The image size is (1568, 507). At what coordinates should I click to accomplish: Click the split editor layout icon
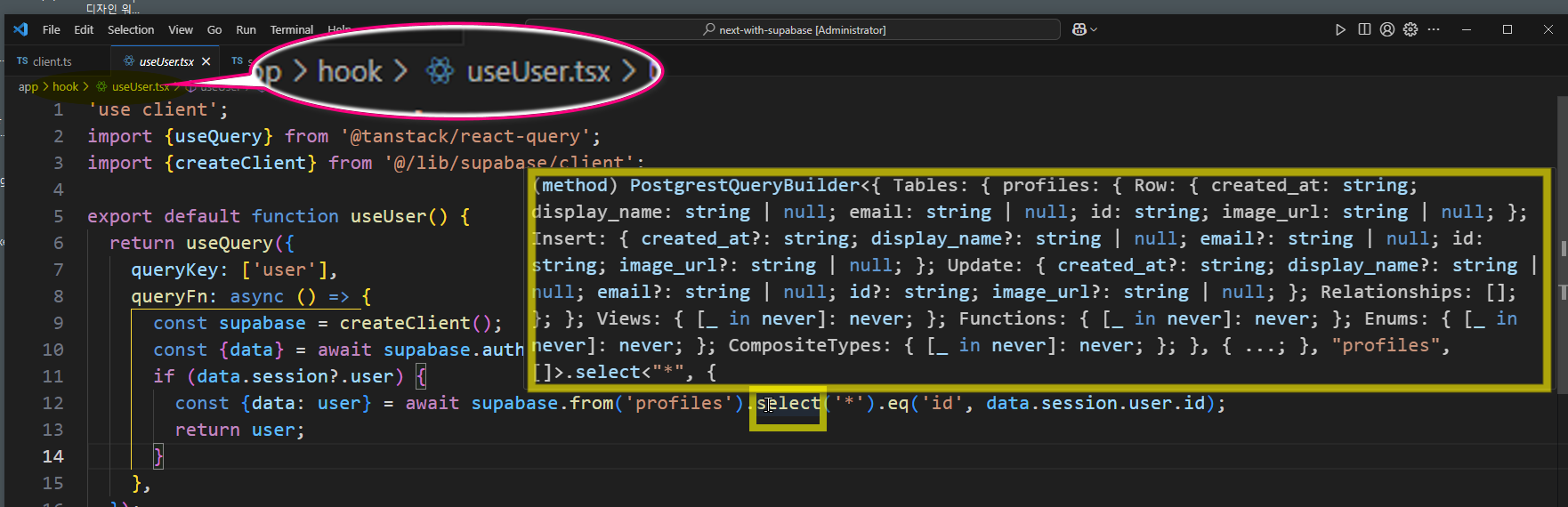coord(1364,29)
